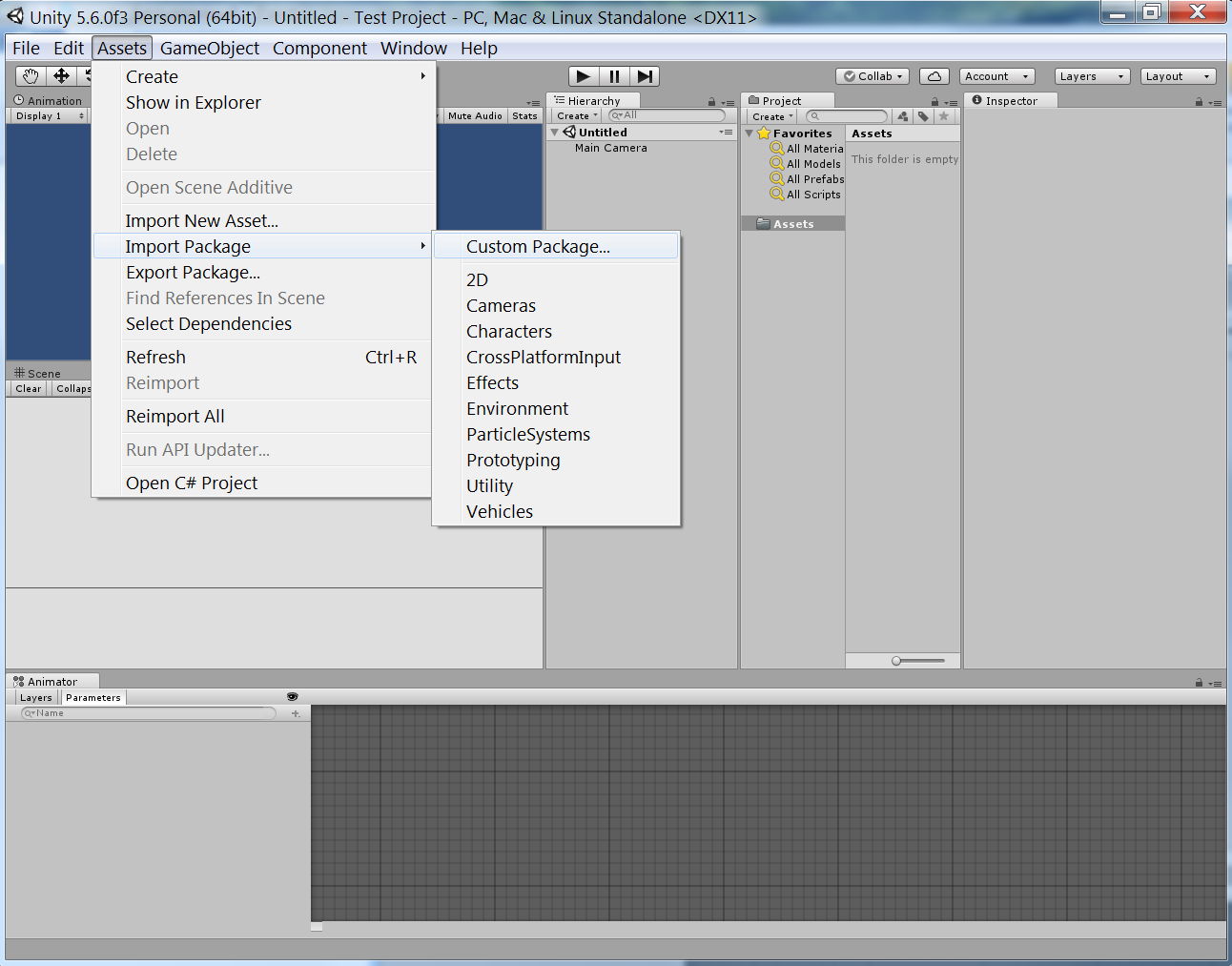Switch to the Animation tab

pos(48,101)
